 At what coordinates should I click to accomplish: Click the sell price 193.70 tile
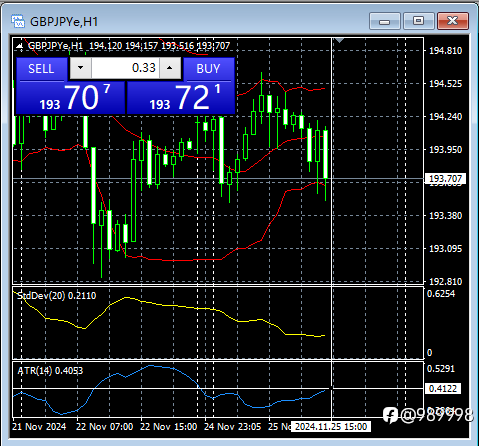[70, 98]
